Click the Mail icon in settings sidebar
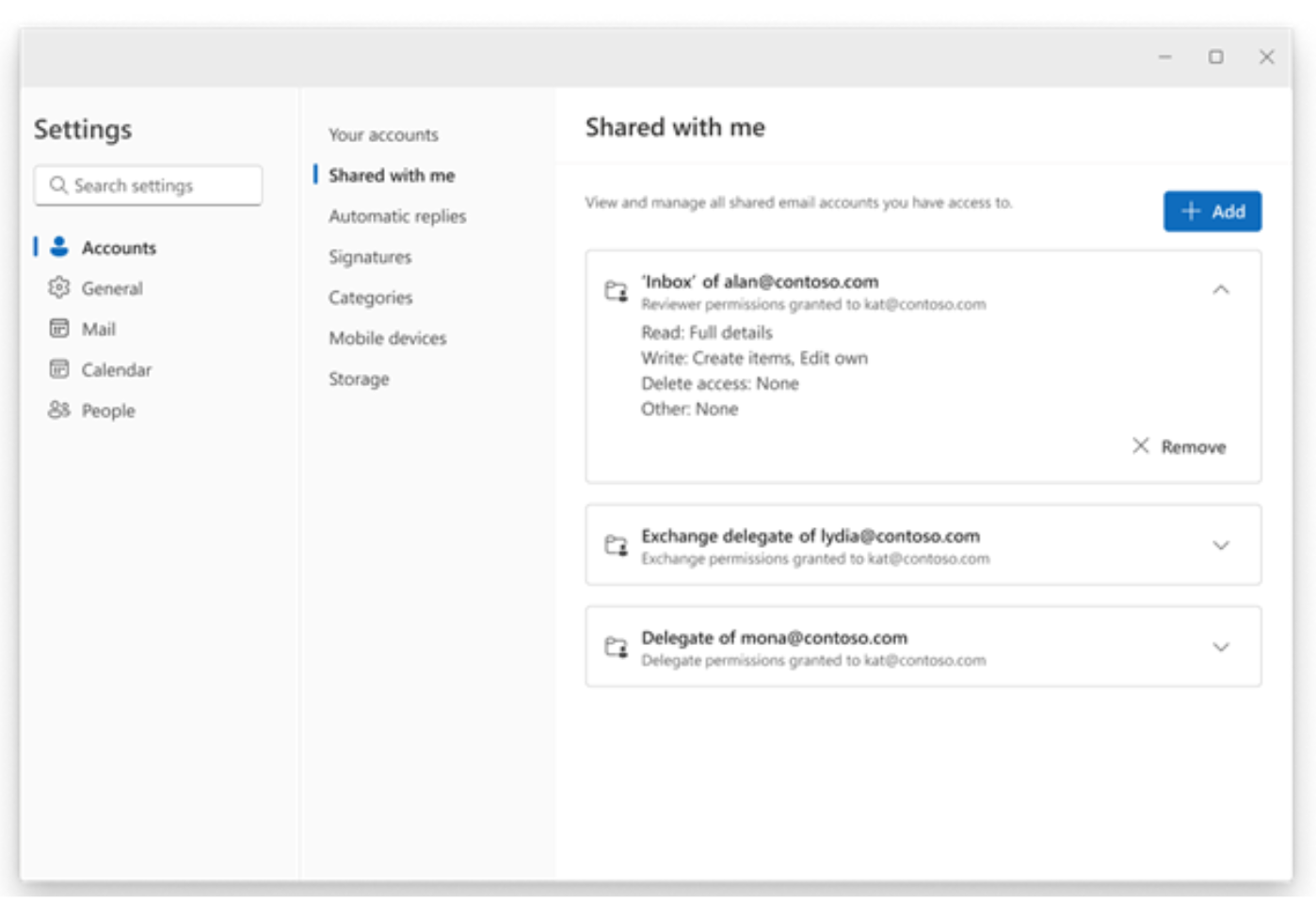The image size is (1316, 902). pyautogui.click(x=59, y=328)
